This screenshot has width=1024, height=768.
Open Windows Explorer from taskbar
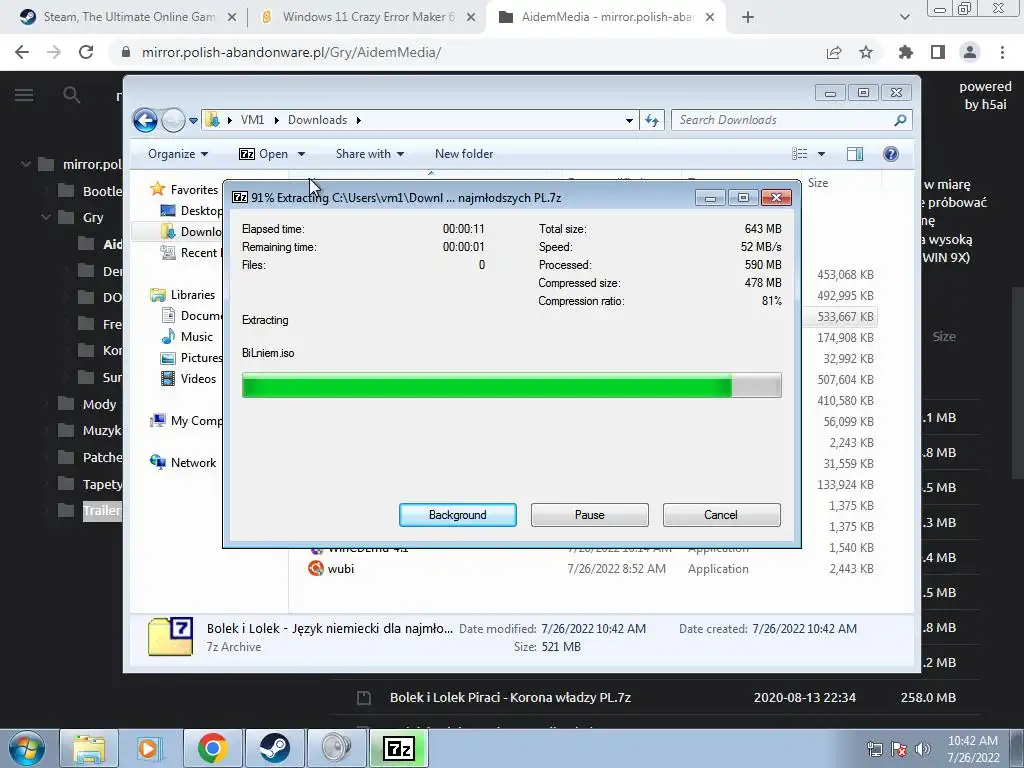tap(89, 748)
